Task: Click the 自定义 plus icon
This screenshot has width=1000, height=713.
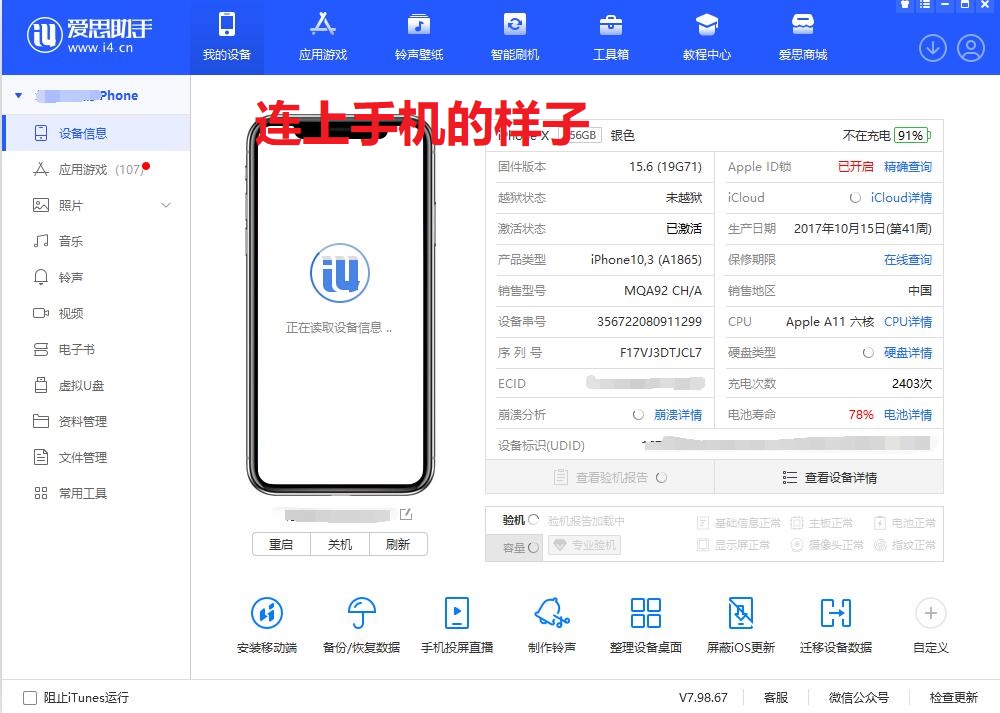Action: coord(930,614)
